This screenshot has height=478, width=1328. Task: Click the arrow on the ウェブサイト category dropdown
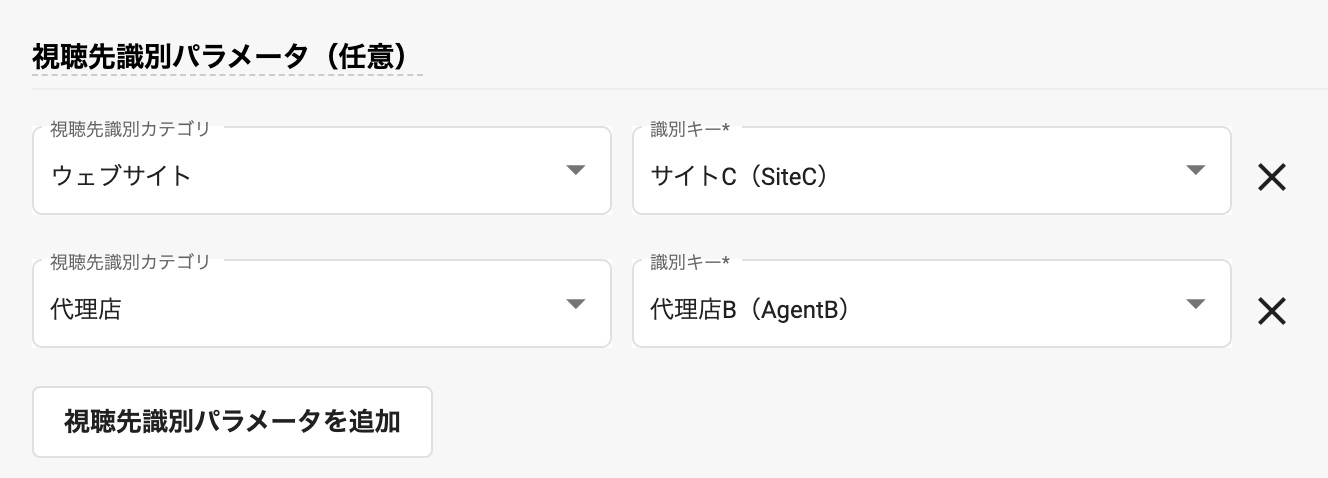pyautogui.click(x=575, y=170)
